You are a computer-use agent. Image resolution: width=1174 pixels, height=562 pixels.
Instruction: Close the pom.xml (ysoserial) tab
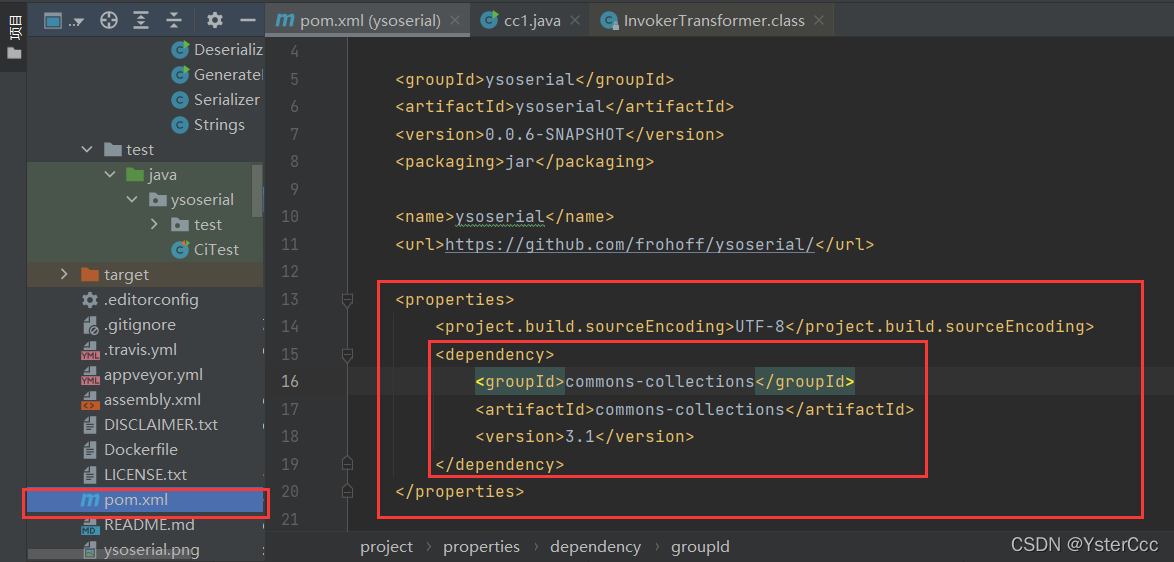click(x=457, y=21)
